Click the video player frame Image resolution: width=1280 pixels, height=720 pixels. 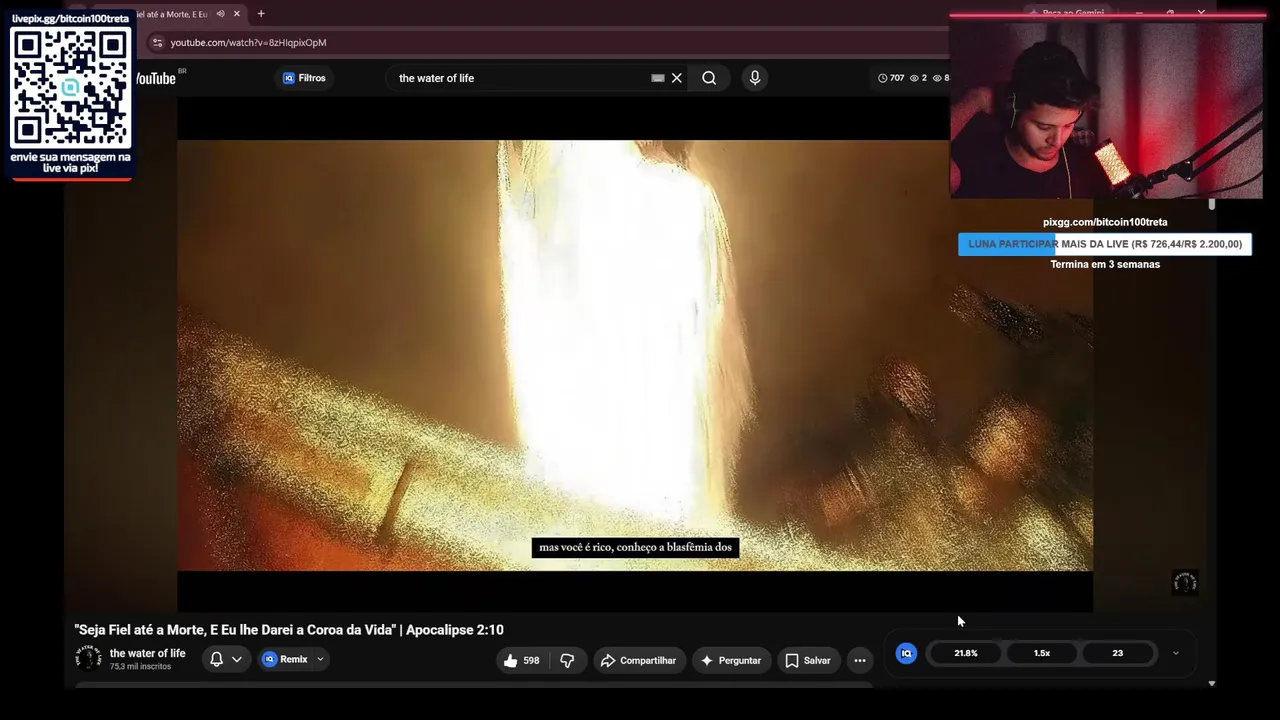click(x=635, y=355)
